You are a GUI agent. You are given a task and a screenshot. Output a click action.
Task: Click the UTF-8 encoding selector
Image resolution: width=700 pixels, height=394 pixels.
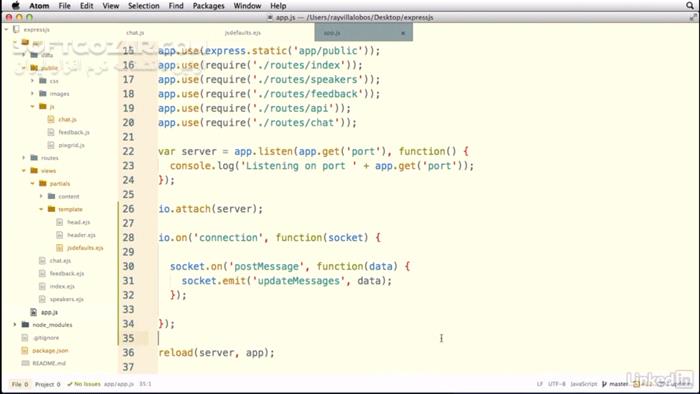pos(557,384)
